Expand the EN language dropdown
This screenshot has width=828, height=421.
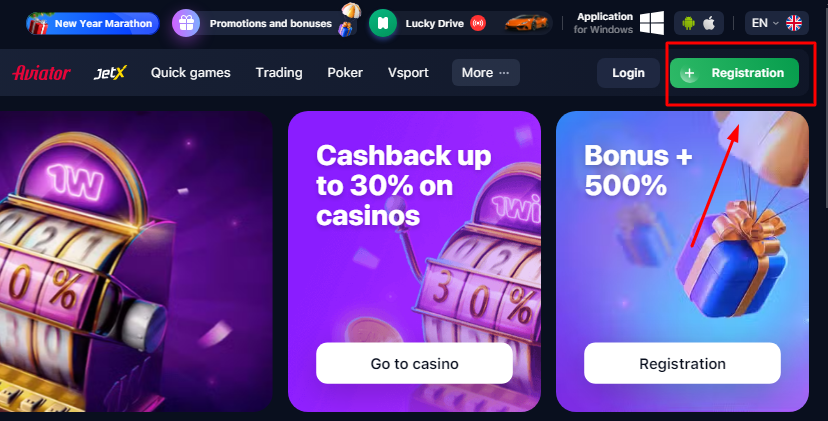tap(765, 23)
